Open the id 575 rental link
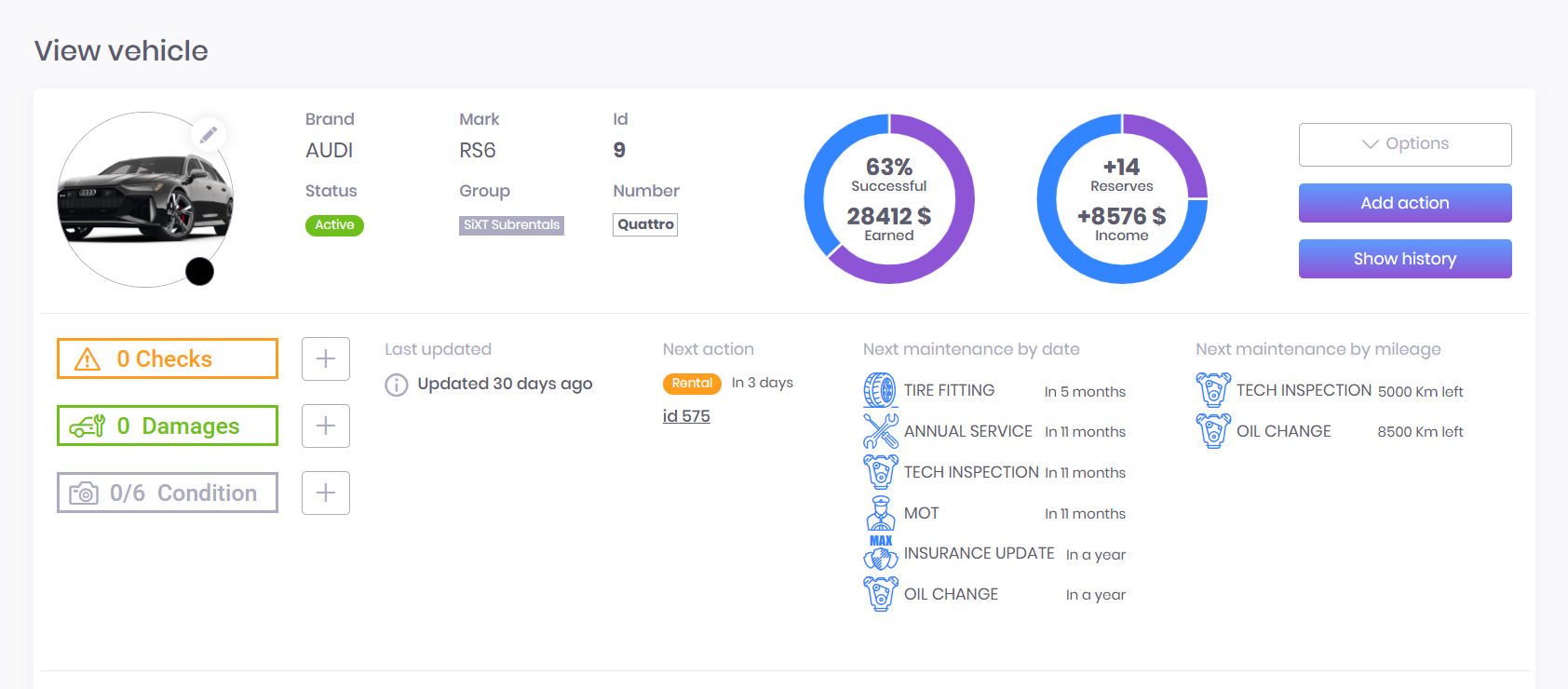 [x=686, y=416]
